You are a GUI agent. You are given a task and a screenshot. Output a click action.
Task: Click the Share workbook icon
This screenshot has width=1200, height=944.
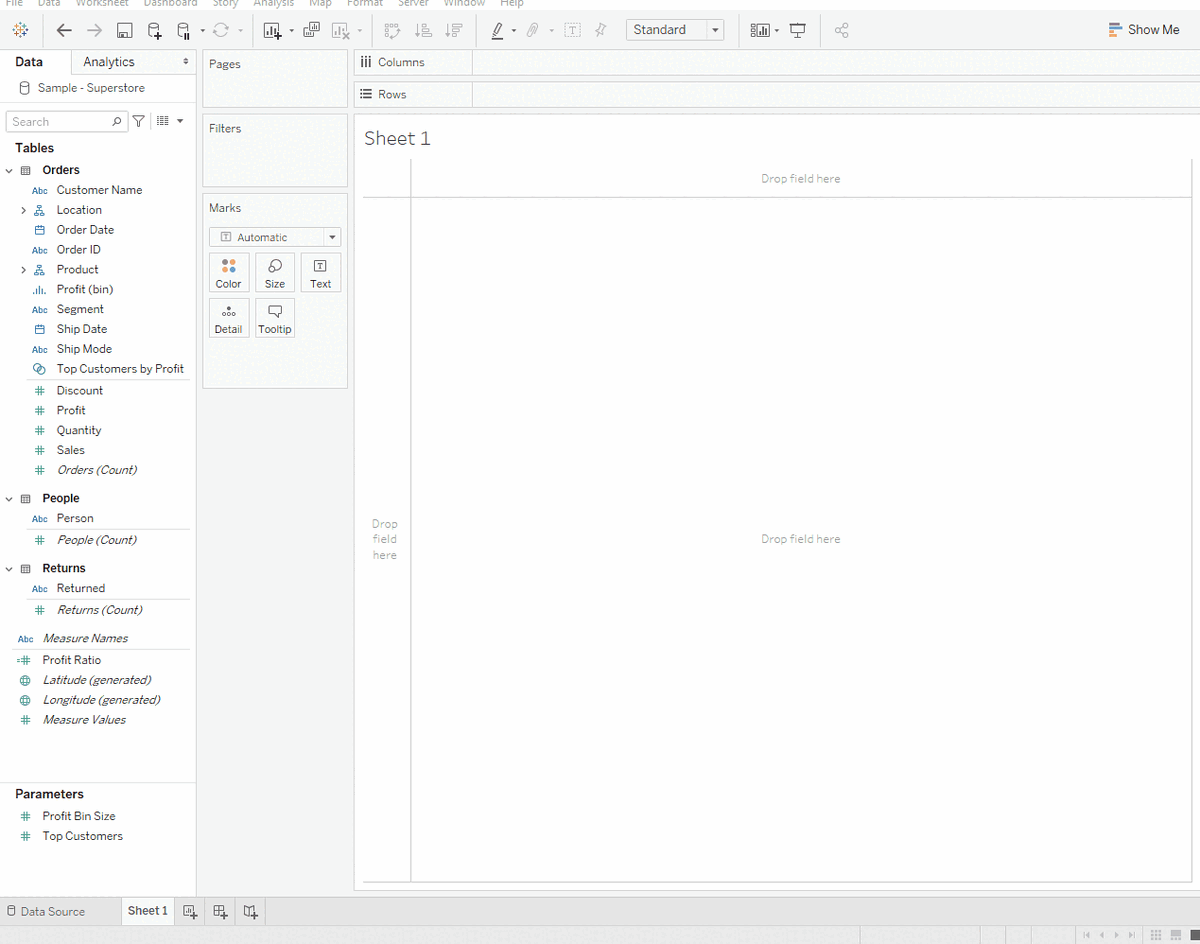click(x=841, y=30)
